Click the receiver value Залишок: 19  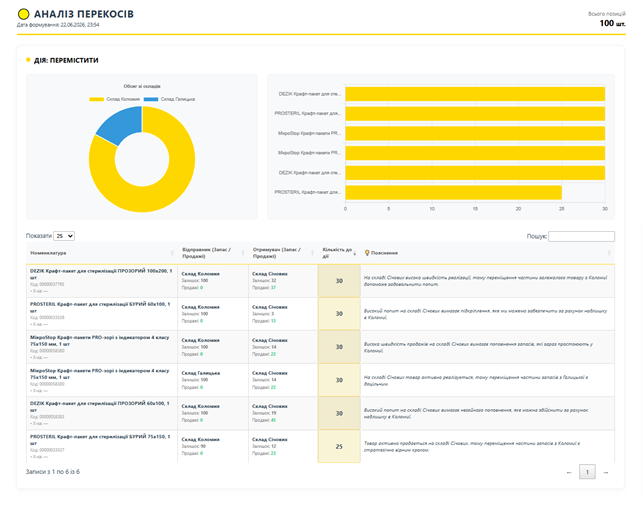(264, 413)
